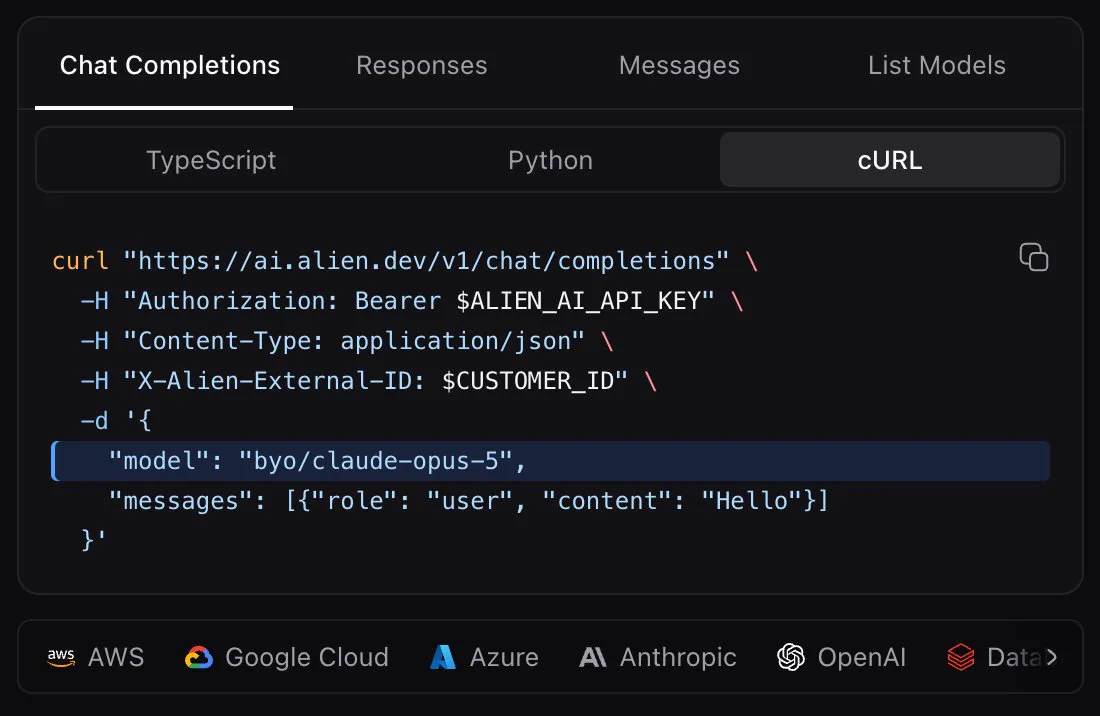The image size is (1100, 716).
Task: Choose the OpenAI provider label
Action: pyautogui.click(x=861, y=657)
